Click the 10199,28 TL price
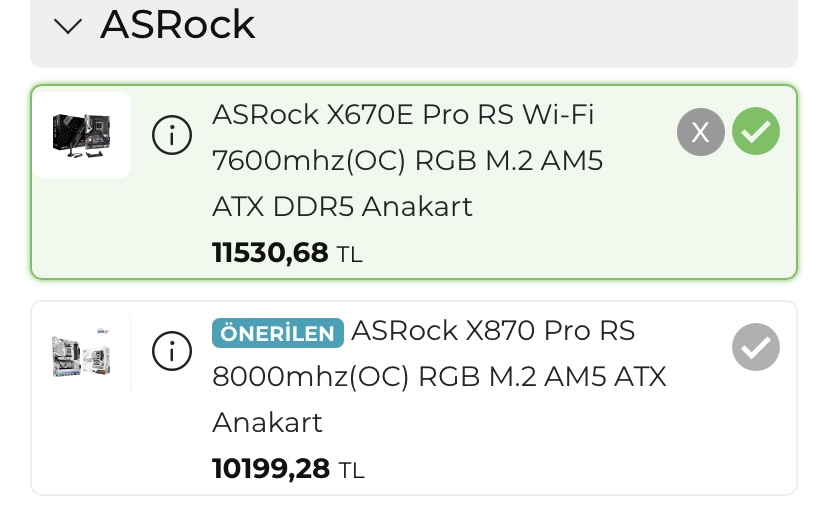The width and height of the screenshot is (828, 510). 271,468
